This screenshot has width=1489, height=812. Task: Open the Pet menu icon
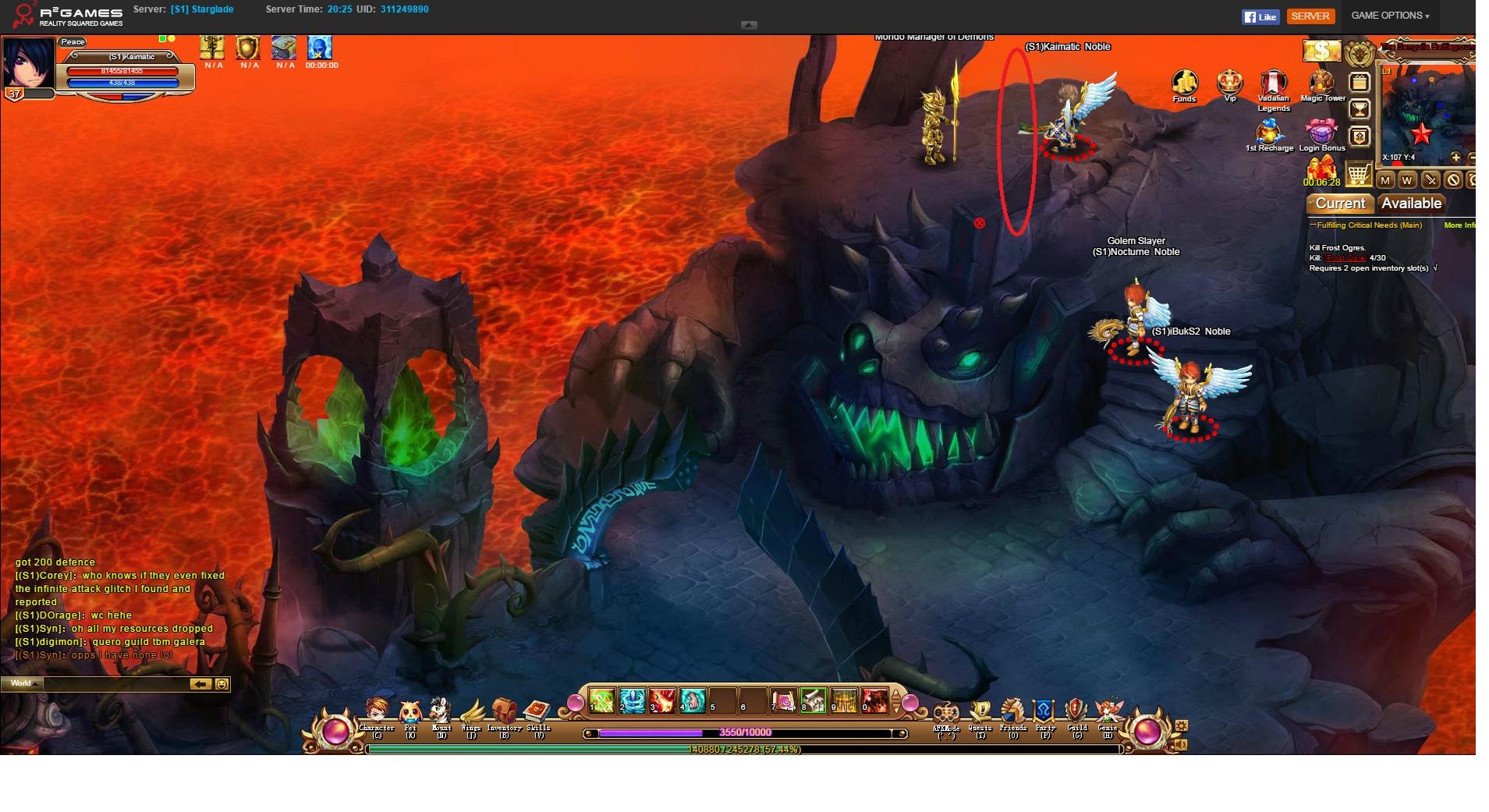point(410,713)
